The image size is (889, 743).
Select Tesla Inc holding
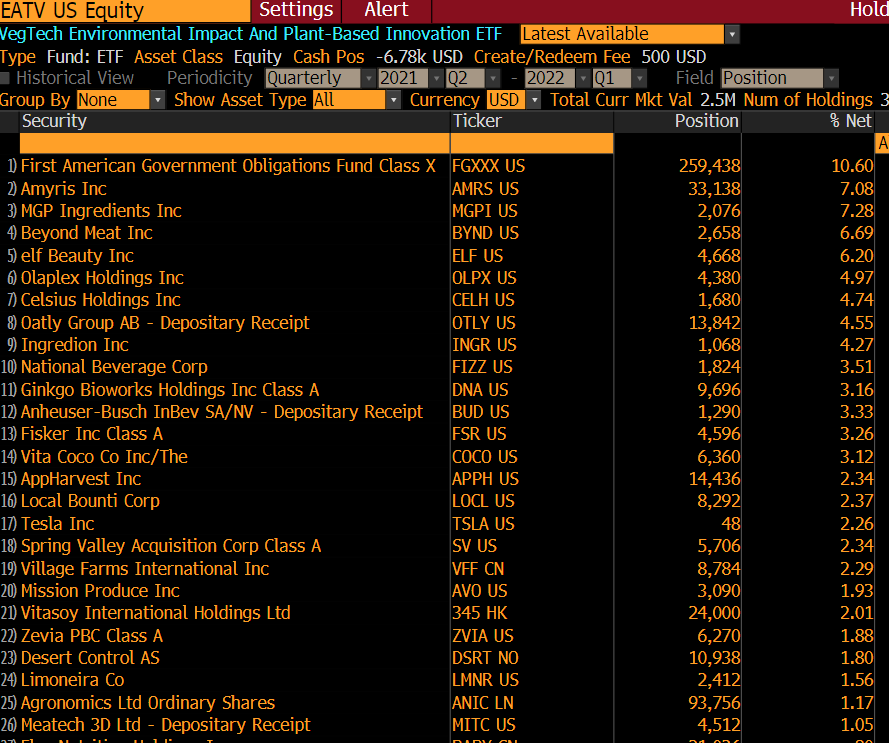point(57,523)
